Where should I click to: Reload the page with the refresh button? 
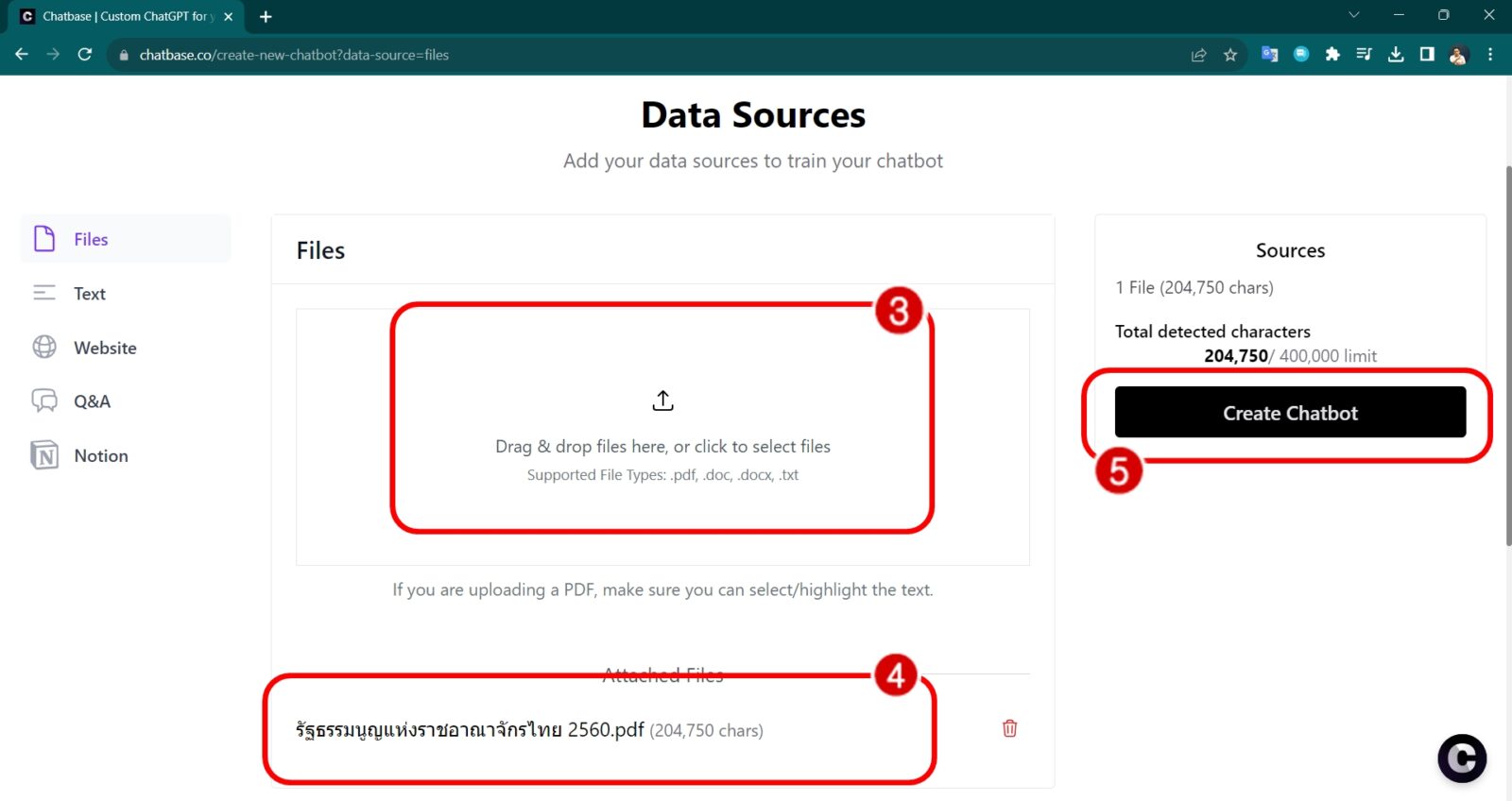click(x=85, y=55)
